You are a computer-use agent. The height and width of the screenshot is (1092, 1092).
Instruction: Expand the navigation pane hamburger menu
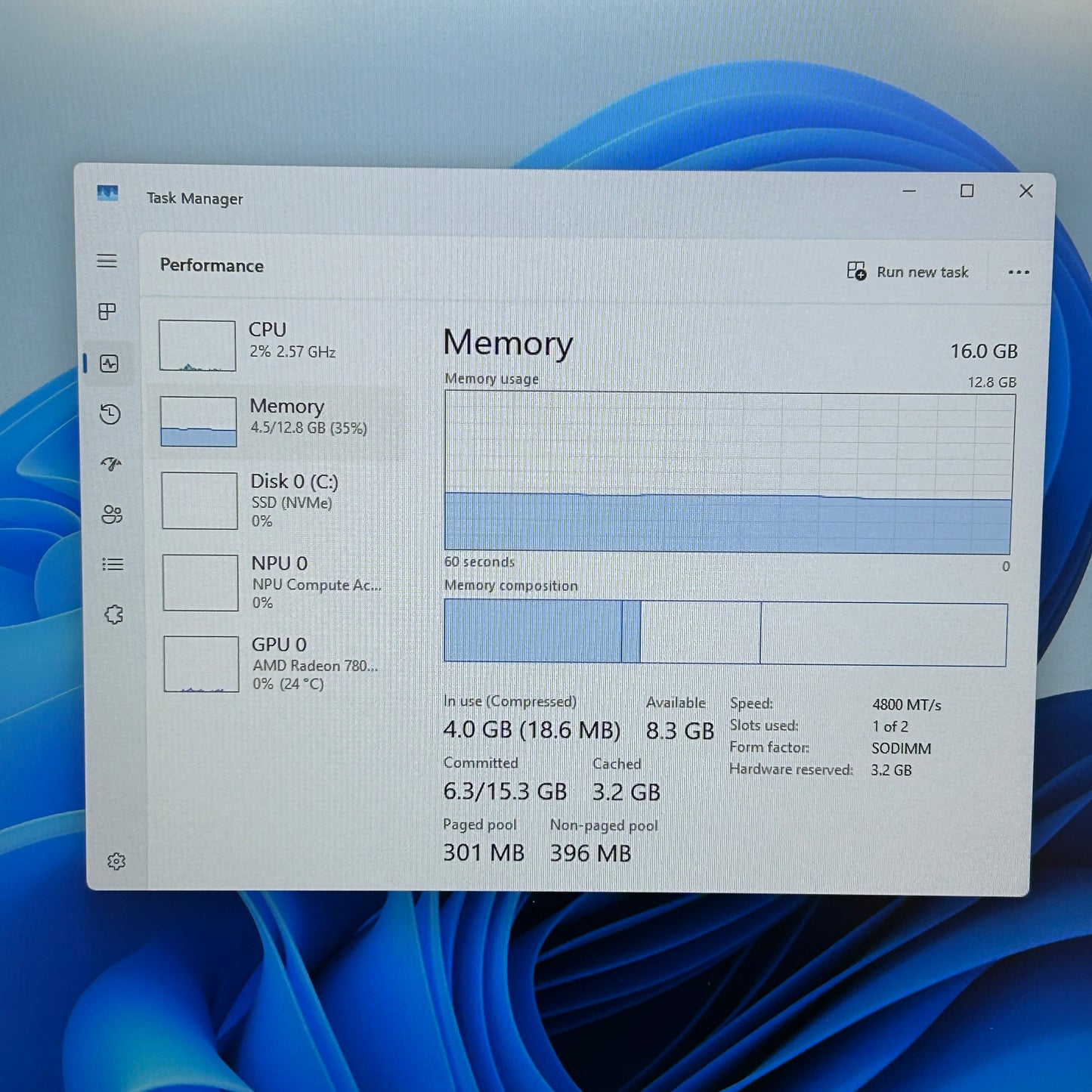107,261
